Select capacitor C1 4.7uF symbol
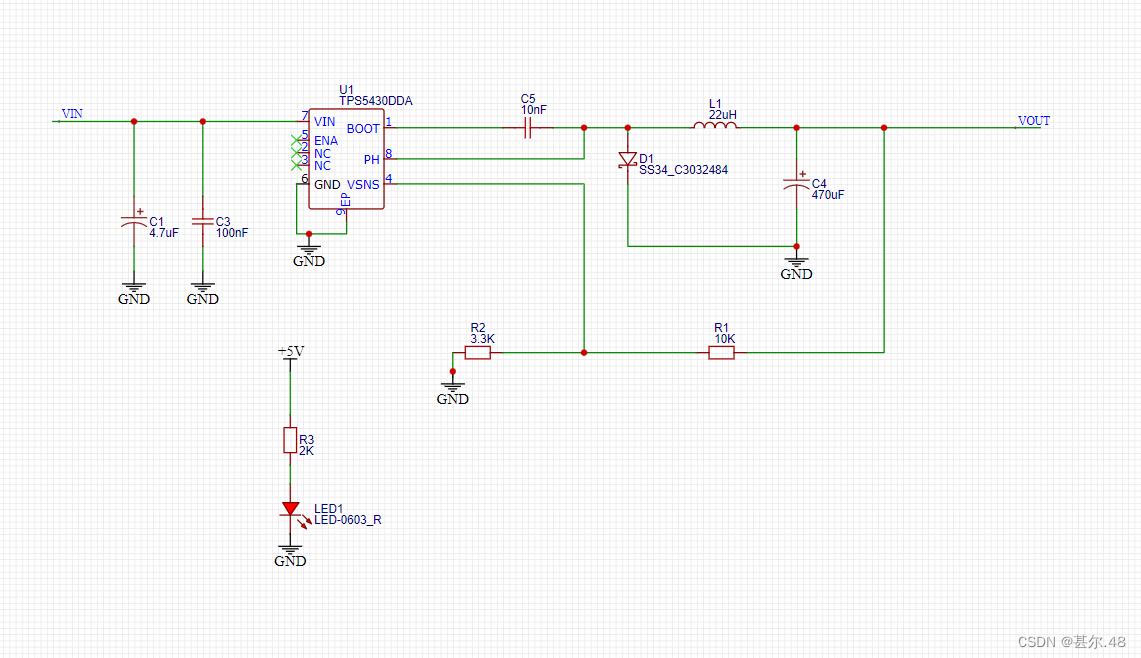This screenshot has width=1141, height=658. pos(134,222)
